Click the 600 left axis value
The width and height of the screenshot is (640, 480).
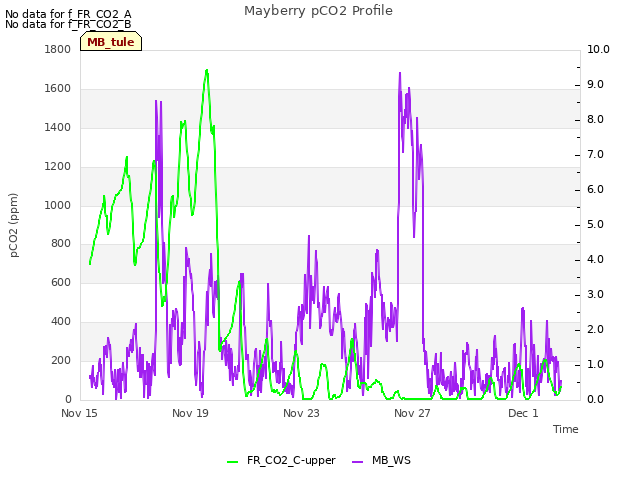[x=61, y=282]
